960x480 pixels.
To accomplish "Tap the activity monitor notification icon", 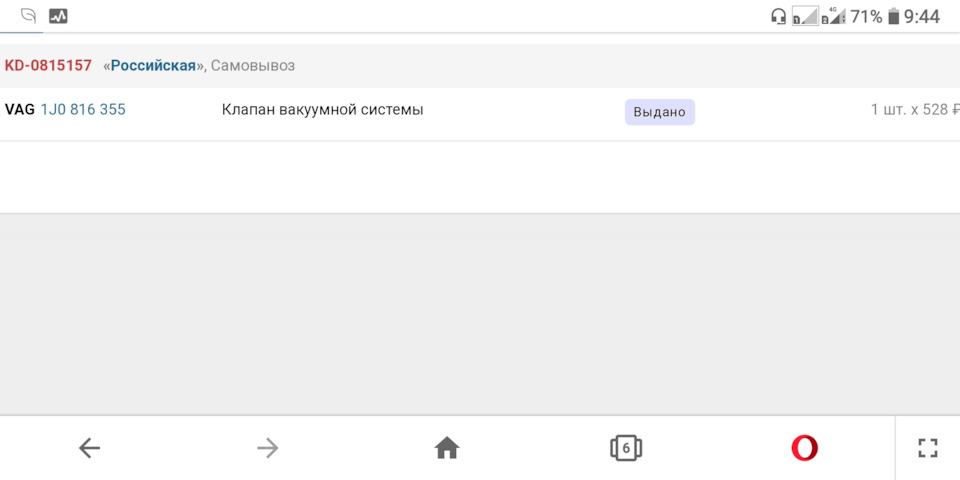I will 58,16.
